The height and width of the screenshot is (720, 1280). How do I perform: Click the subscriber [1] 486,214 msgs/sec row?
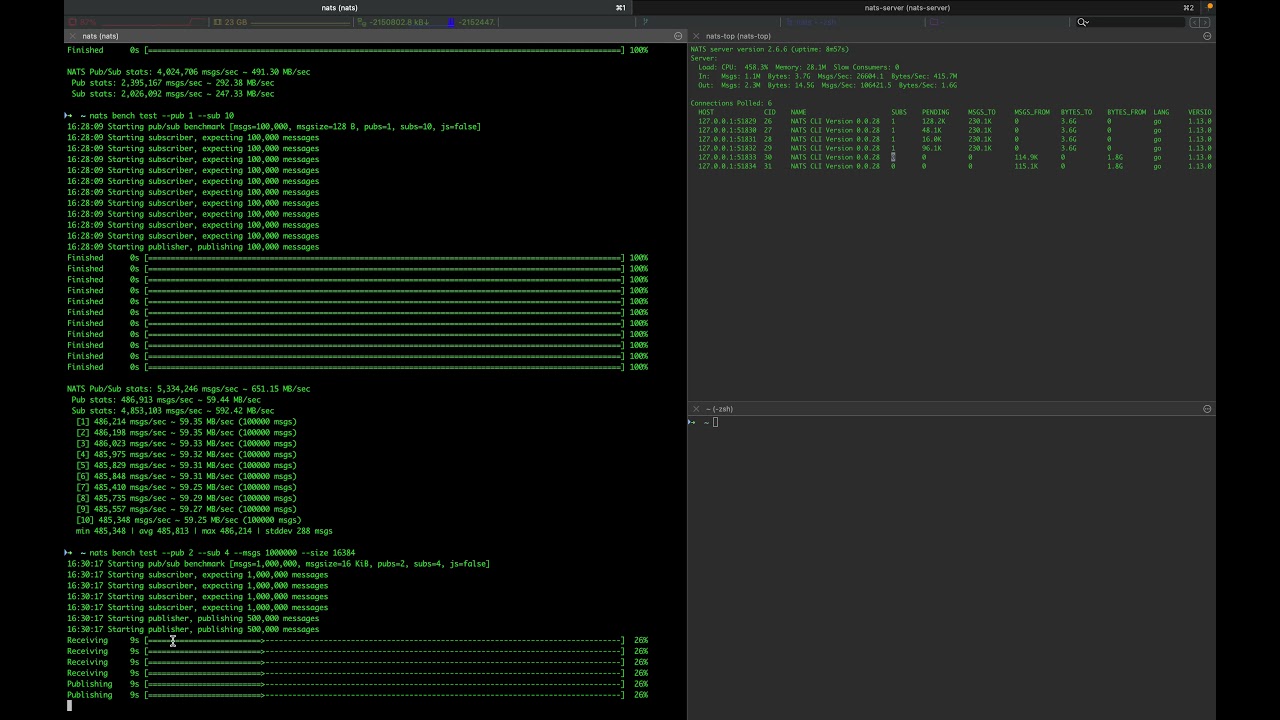[186, 422]
